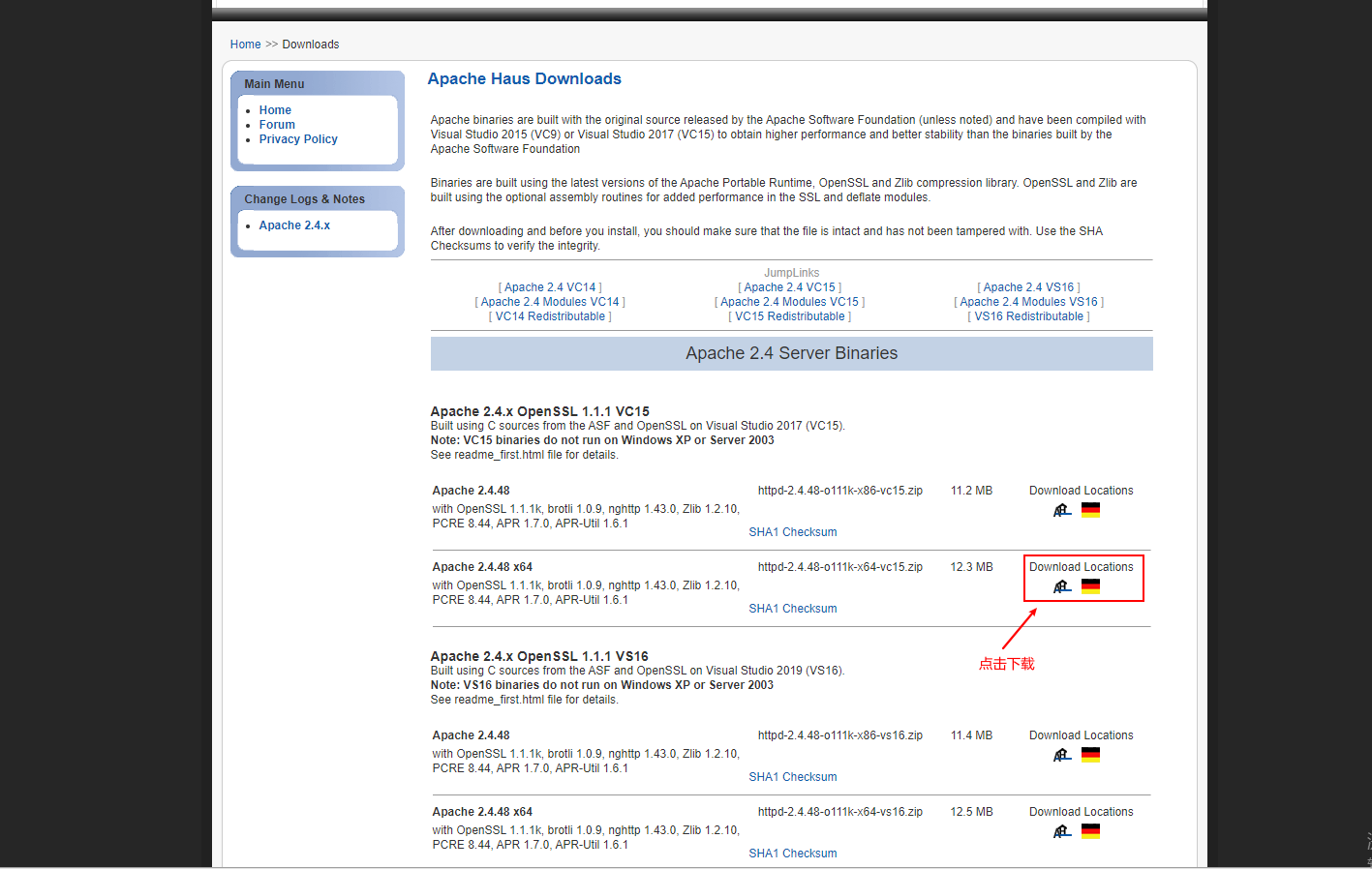
Task: Open Home in the Main Menu
Action: pos(275,110)
